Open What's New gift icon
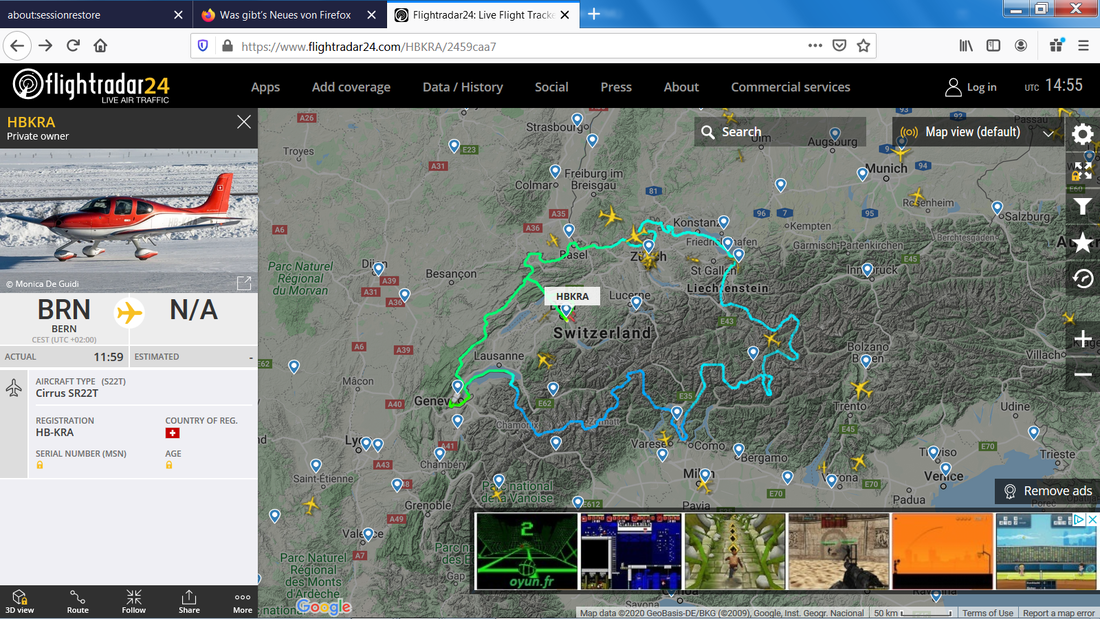This screenshot has height=619, width=1100. pyautogui.click(x=1057, y=46)
